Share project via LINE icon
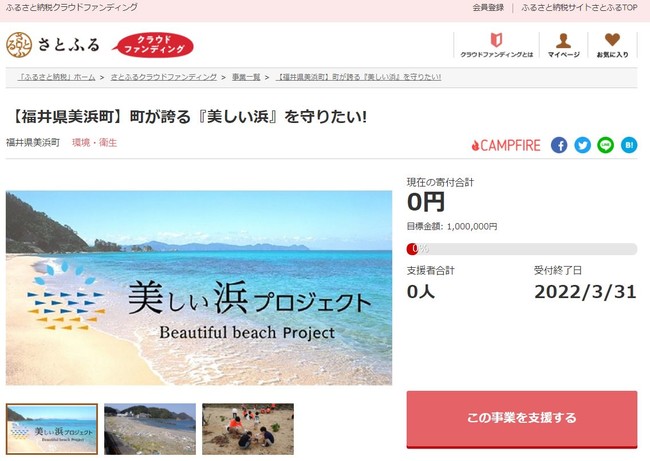650x461 pixels. 606,145
